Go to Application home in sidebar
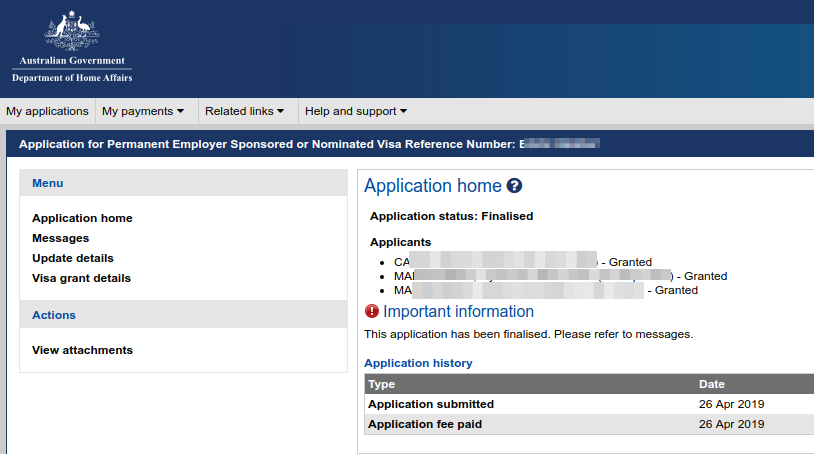This screenshot has height=454, width=814. point(82,218)
